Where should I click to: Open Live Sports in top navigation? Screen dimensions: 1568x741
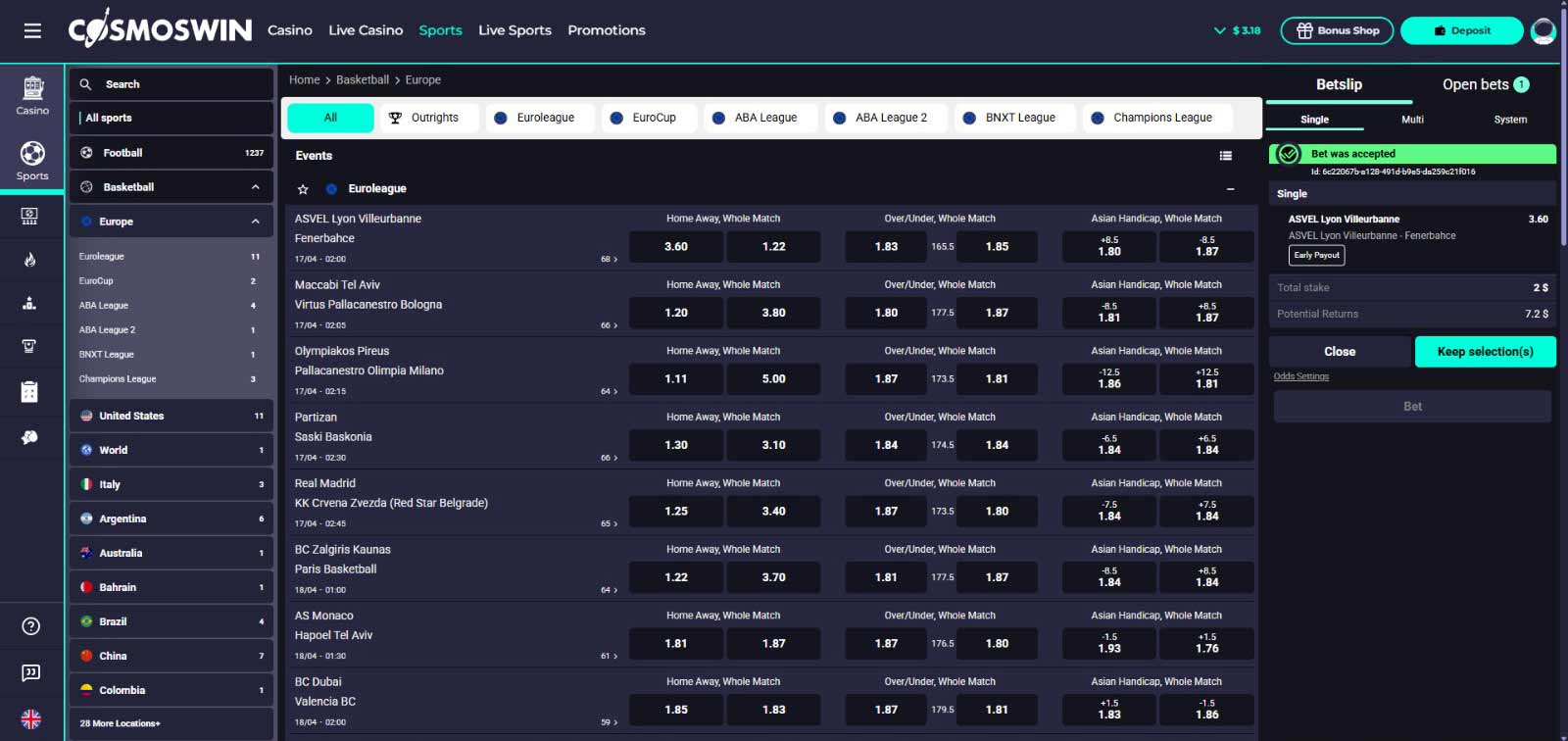point(514,30)
